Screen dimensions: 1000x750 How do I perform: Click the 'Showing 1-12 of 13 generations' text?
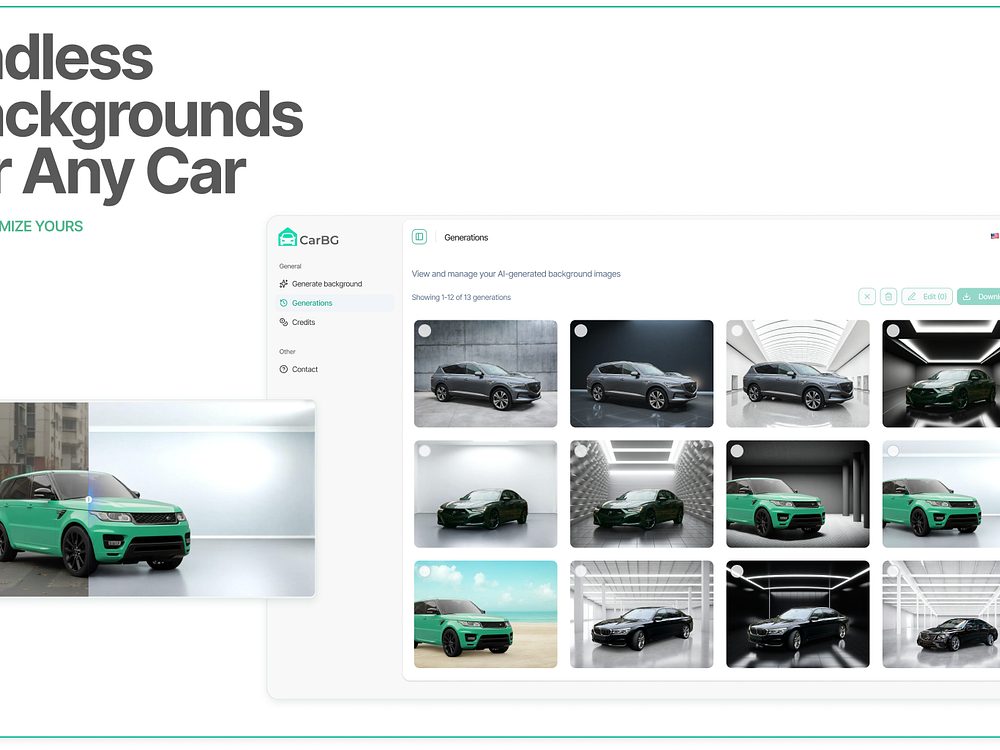pyautogui.click(x=461, y=297)
